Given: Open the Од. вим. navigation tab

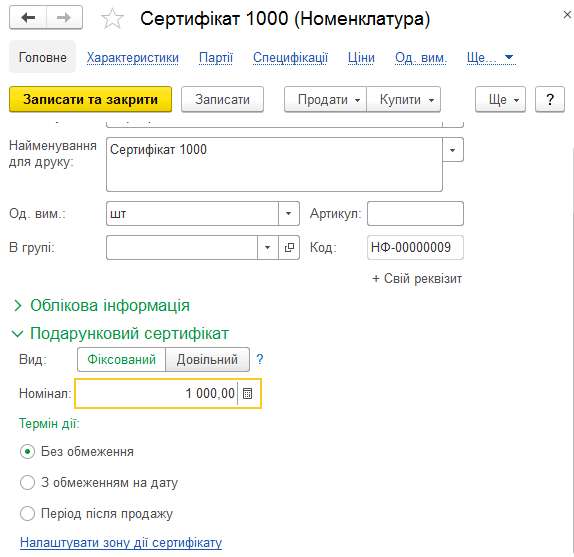Looking at the screenshot, I should 421,57.
